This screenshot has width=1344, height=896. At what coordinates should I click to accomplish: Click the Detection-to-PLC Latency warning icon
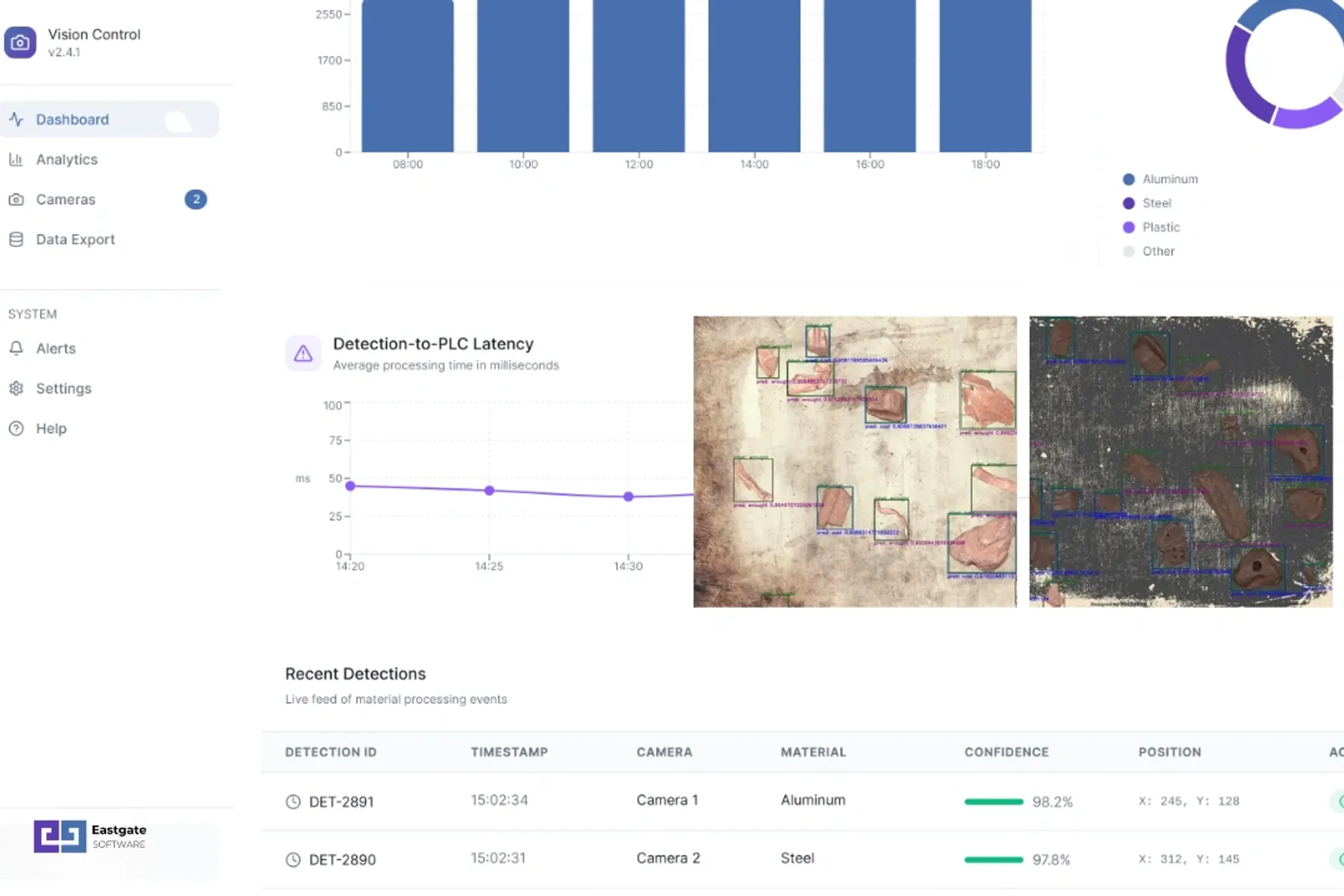(x=303, y=352)
